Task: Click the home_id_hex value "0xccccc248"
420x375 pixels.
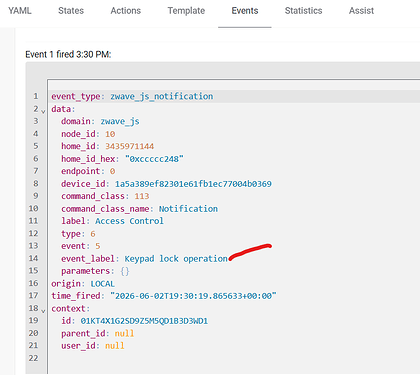Action: click(x=154, y=159)
